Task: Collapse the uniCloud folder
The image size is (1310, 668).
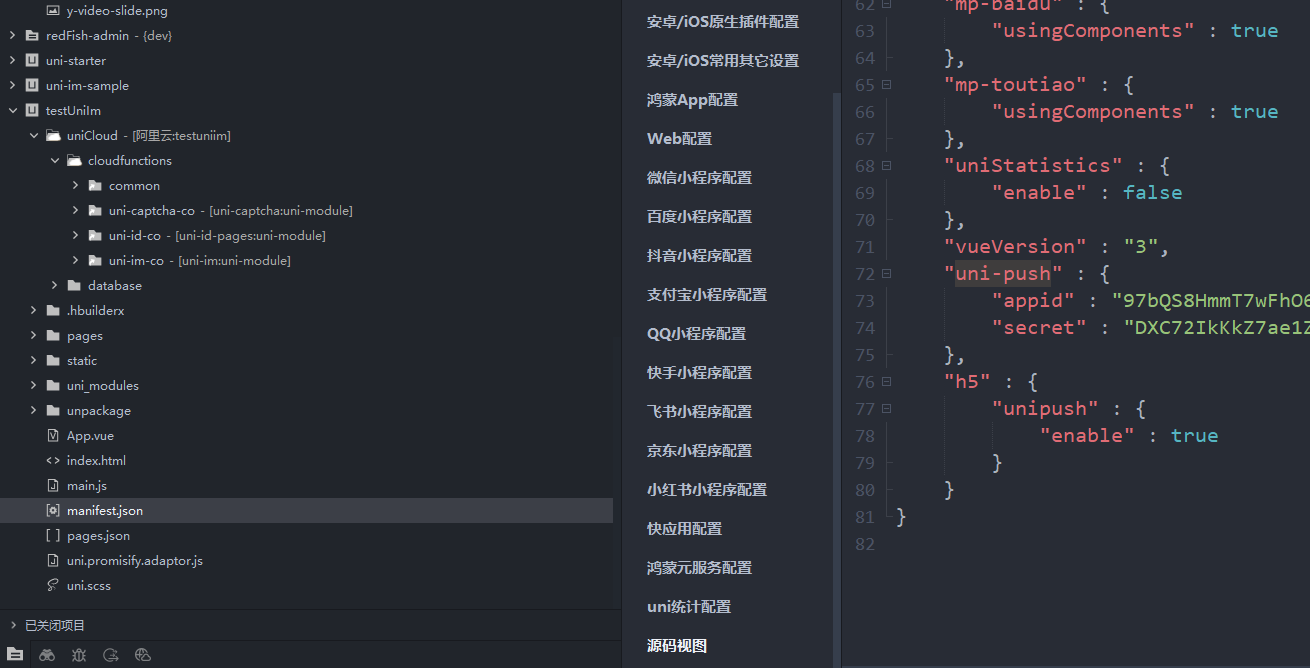Action: (33, 135)
